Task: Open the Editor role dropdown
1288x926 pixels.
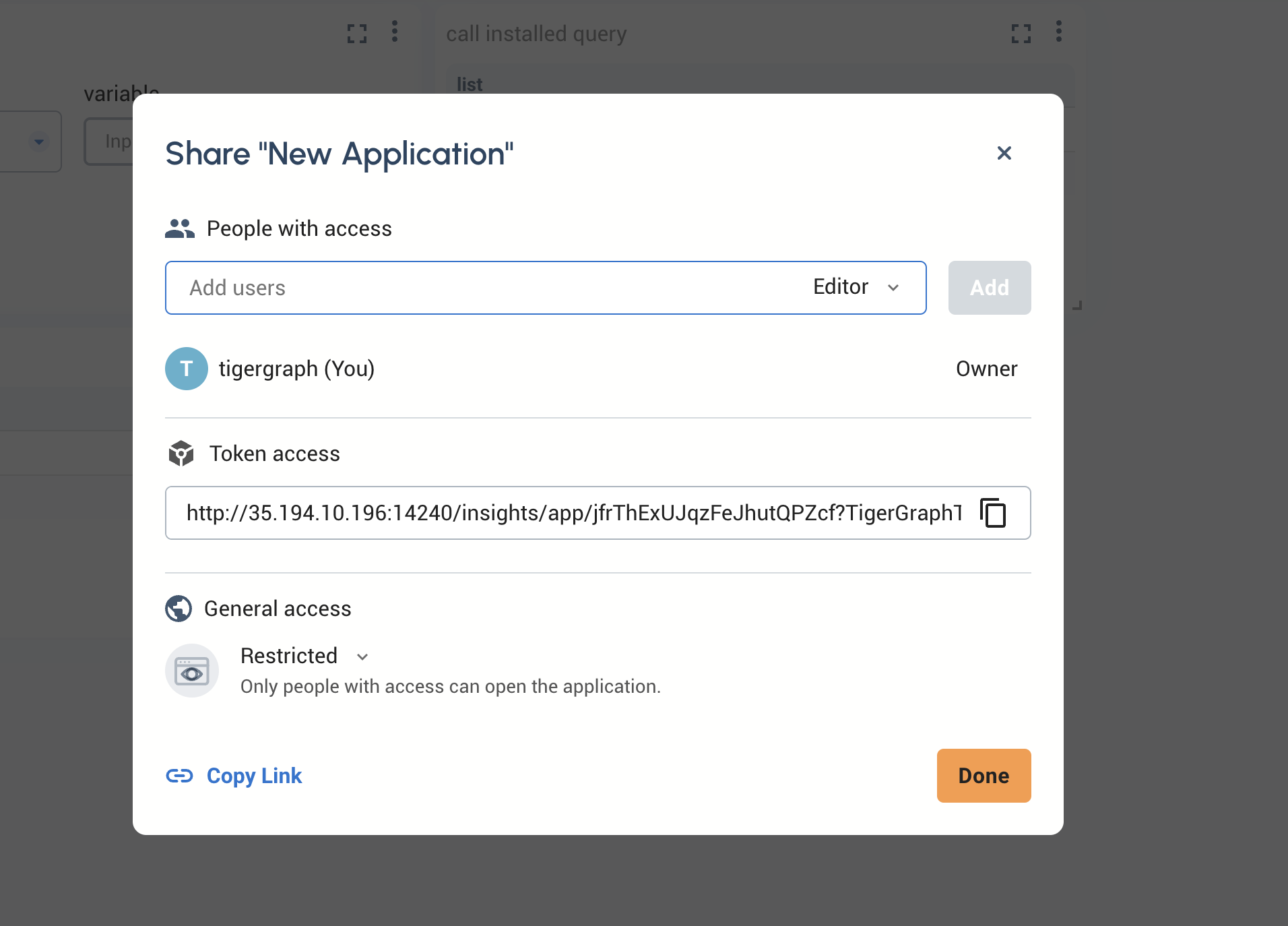Action: pos(856,287)
